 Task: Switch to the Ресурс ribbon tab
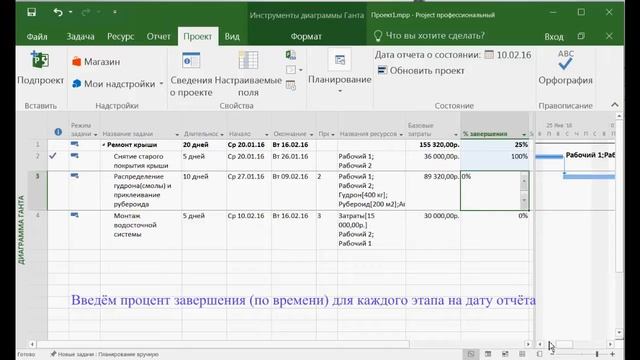(x=120, y=37)
